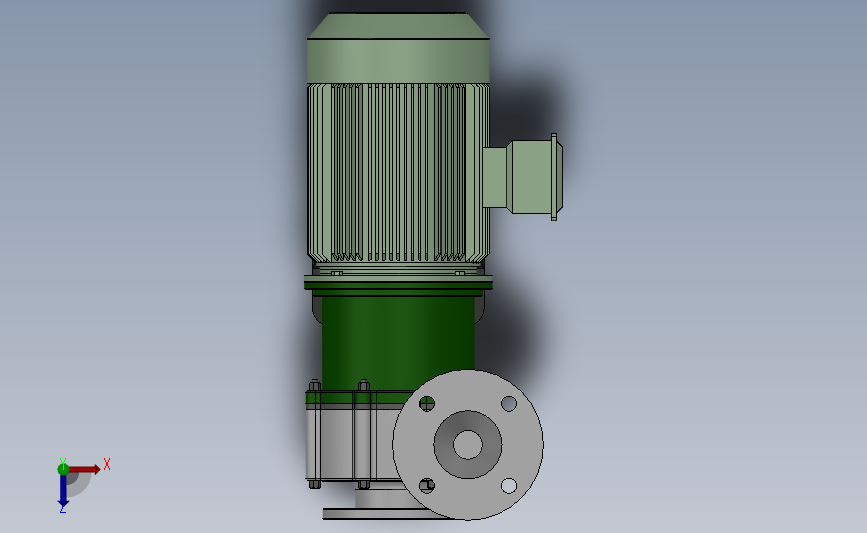867x533 pixels.
Task: Select the motor's terminal junction box
Action: (x=523, y=177)
